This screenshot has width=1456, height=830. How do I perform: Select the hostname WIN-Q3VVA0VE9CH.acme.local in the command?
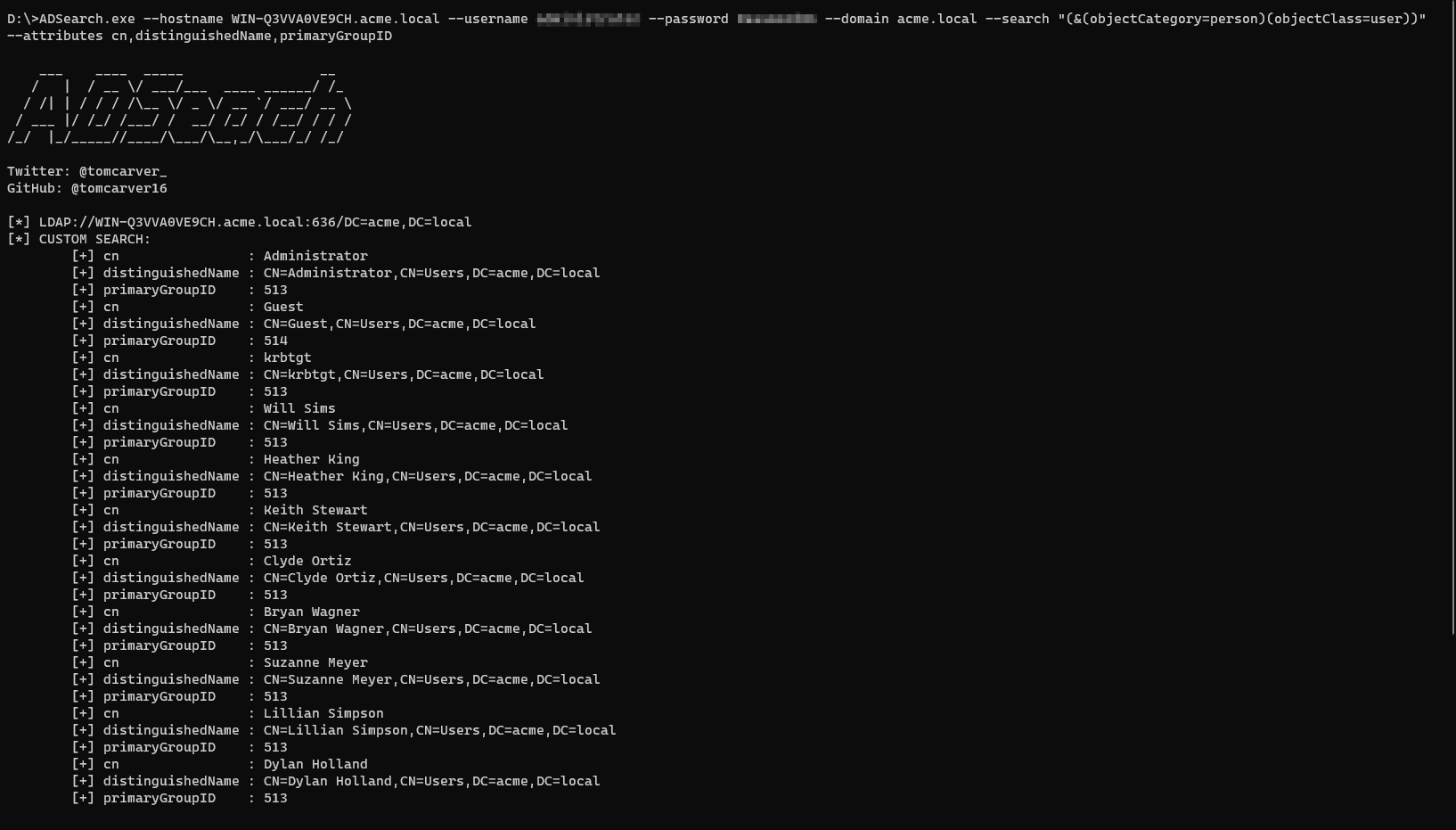coord(335,19)
